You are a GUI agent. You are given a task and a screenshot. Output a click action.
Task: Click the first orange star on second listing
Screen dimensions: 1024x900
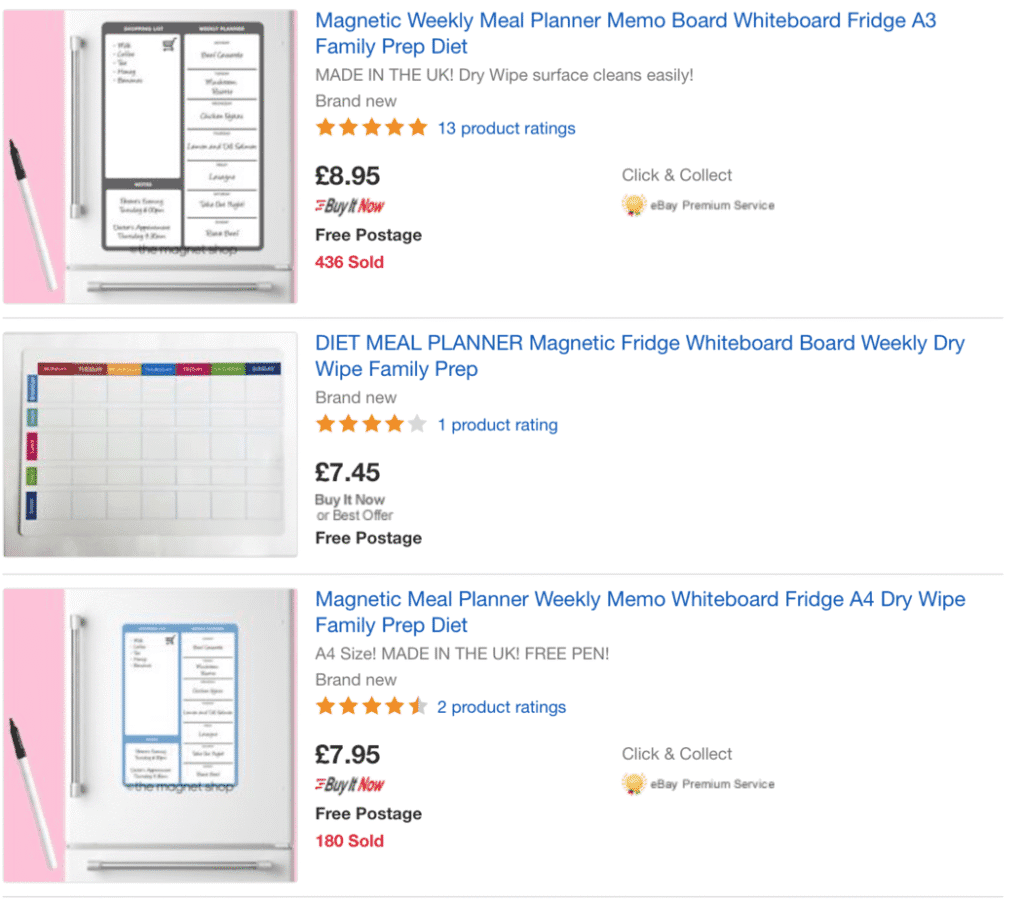coord(326,424)
